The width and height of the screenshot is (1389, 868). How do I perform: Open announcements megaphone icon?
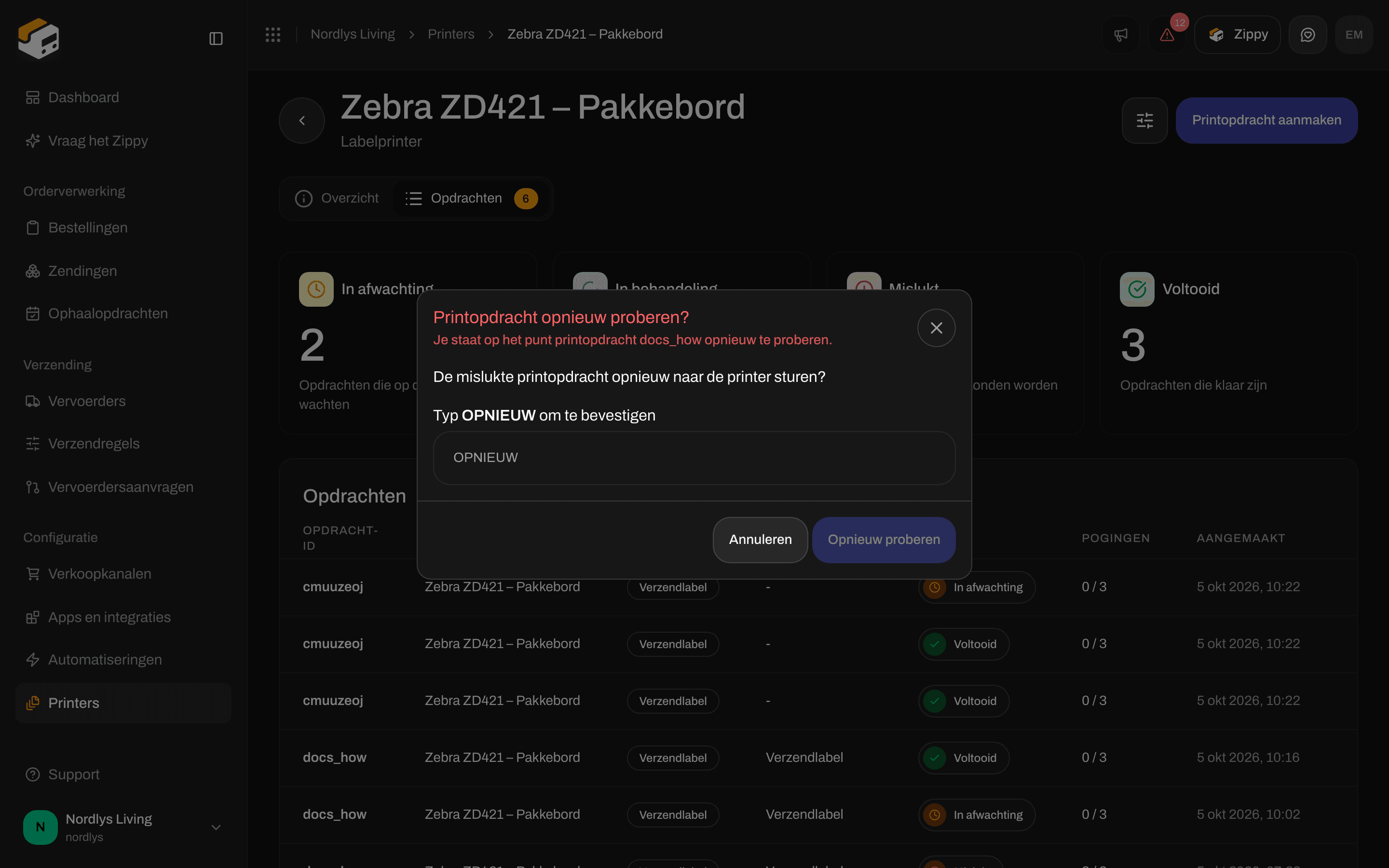[1121, 34]
